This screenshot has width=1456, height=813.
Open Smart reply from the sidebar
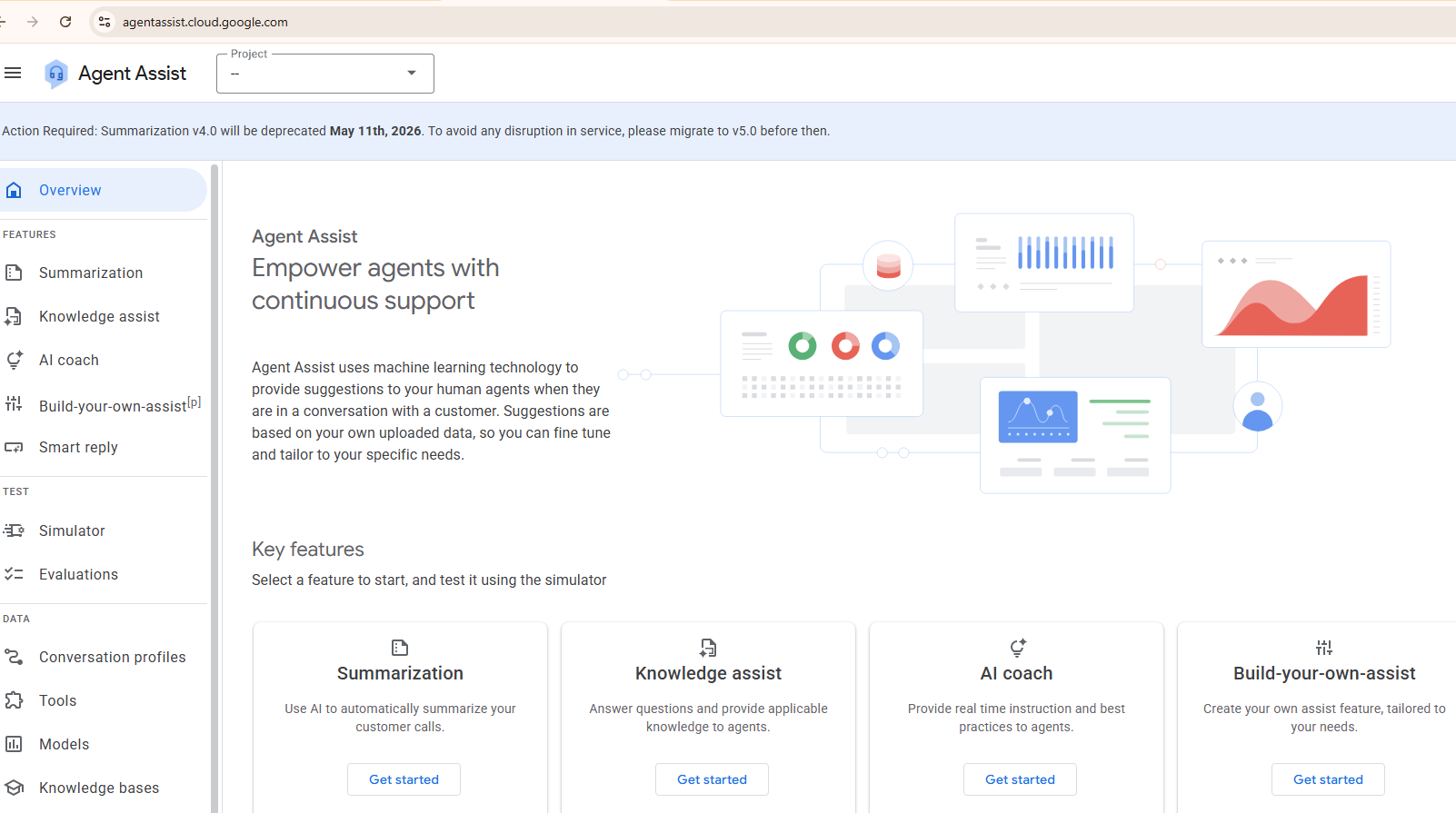point(103,447)
